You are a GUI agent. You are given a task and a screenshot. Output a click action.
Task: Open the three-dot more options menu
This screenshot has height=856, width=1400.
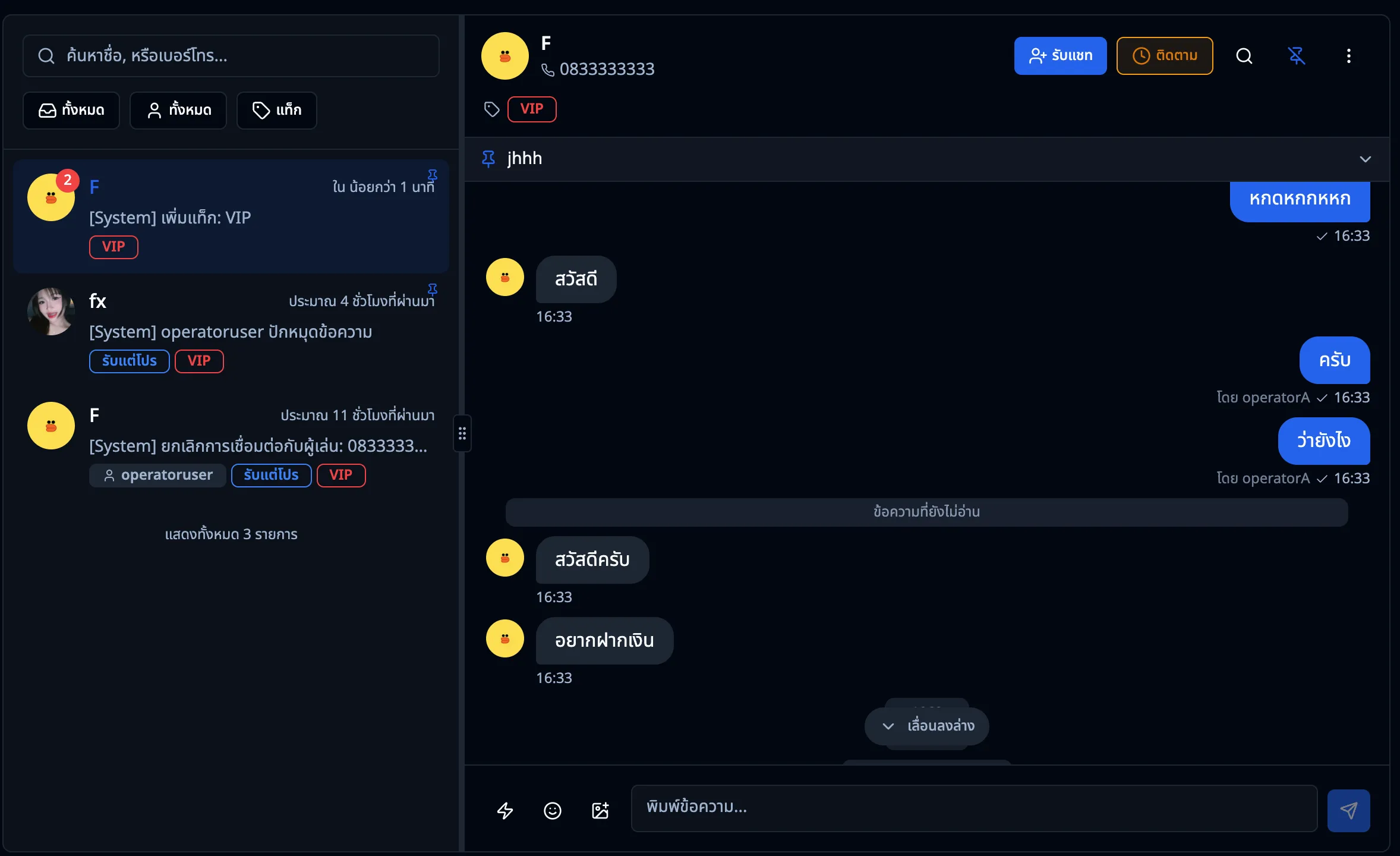(1348, 56)
